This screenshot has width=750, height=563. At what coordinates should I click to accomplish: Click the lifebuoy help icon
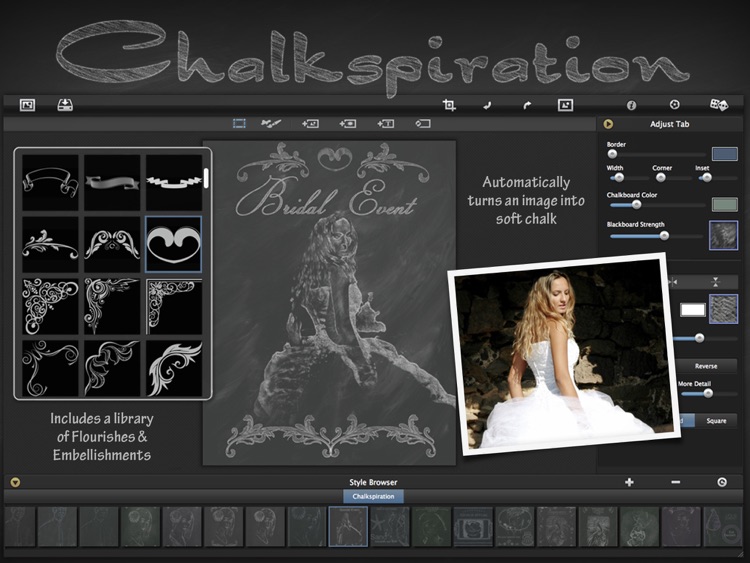(x=674, y=104)
